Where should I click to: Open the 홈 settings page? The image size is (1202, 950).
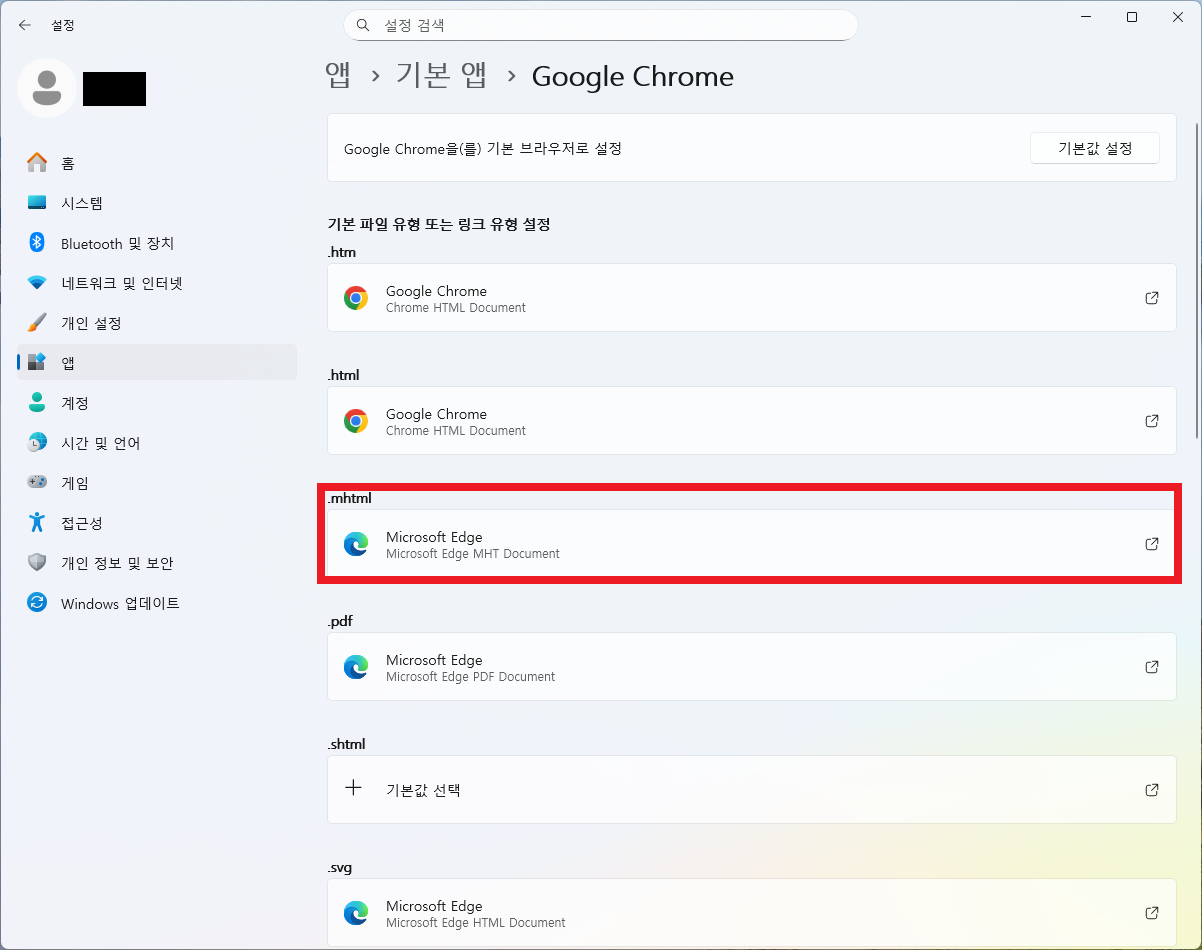[157, 163]
